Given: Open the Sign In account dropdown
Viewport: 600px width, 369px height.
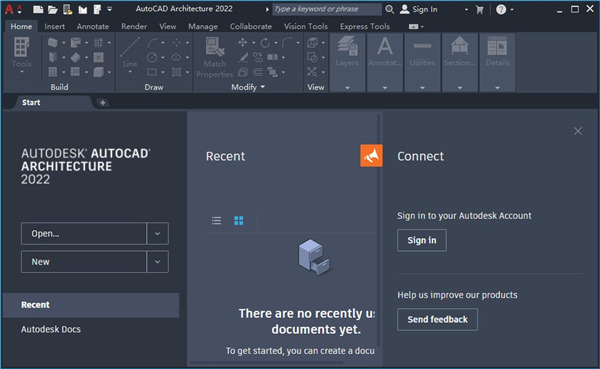Looking at the screenshot, I should click(x=466, y=10).
